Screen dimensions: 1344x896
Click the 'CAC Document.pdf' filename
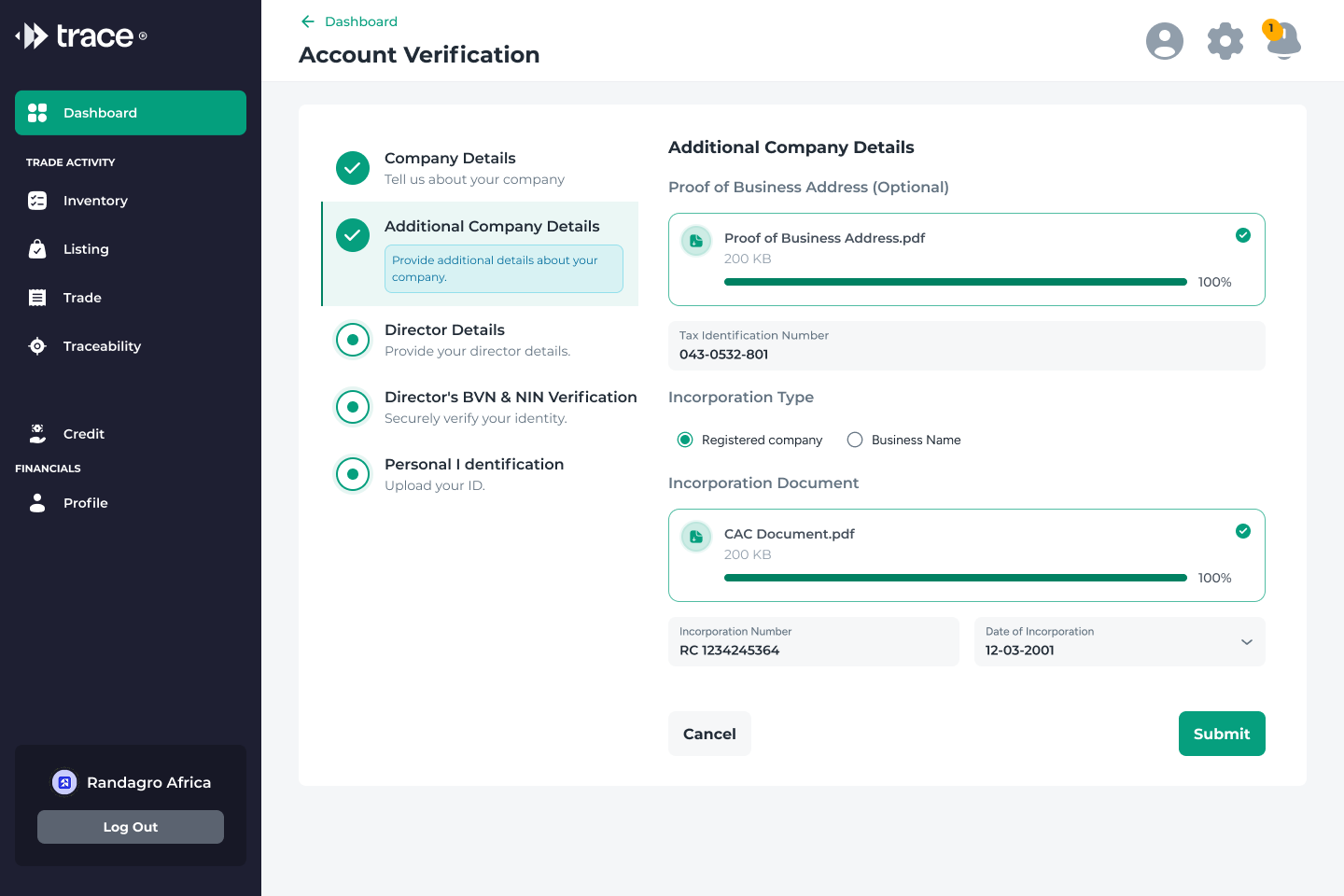click(x=790, y=534)
